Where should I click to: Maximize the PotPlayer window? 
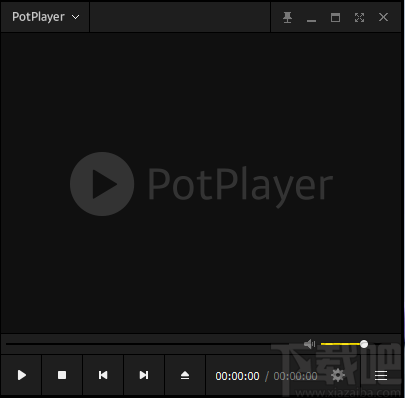(335, 17)
